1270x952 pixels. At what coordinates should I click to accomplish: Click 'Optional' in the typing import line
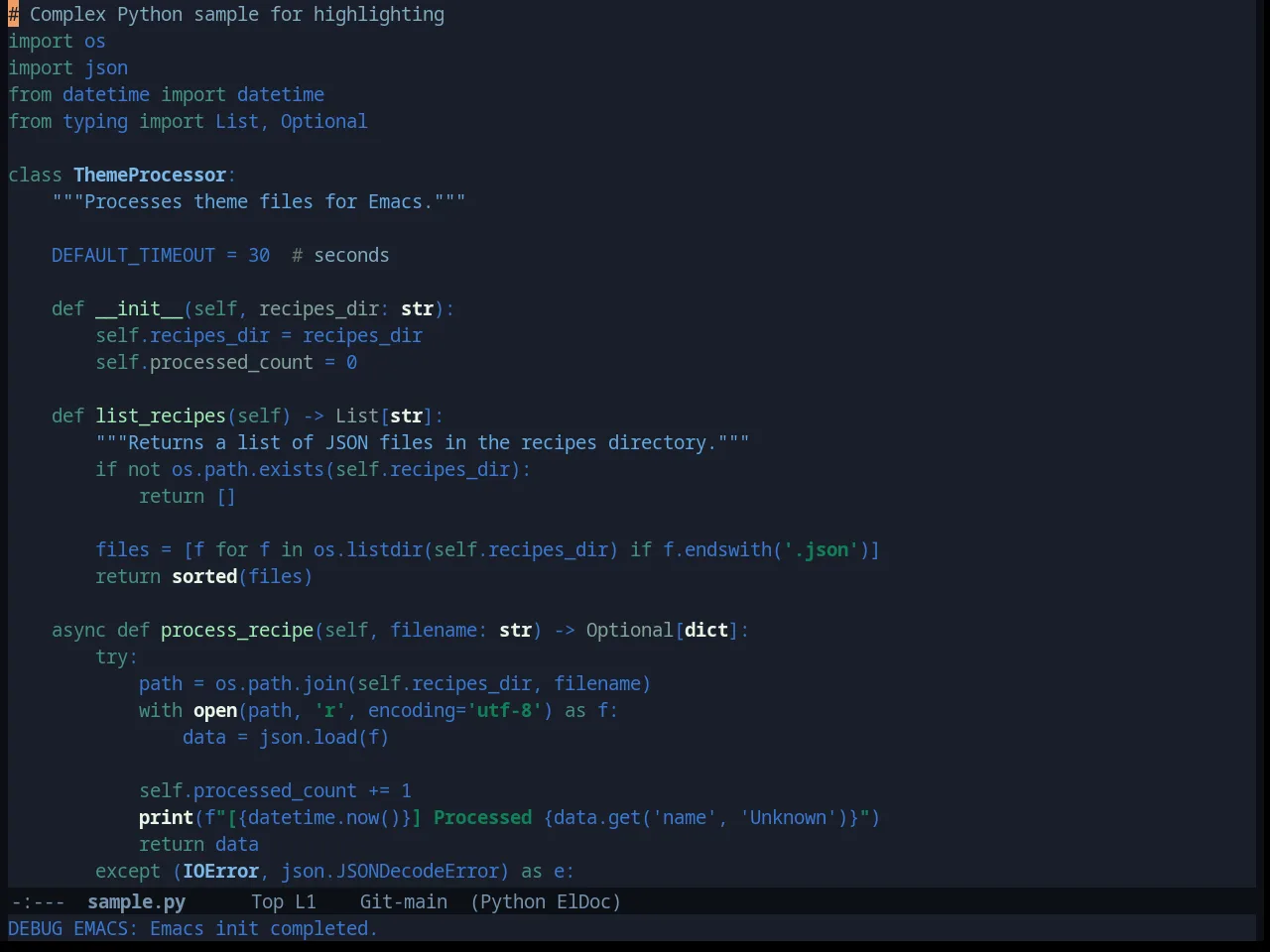(323, 121)
